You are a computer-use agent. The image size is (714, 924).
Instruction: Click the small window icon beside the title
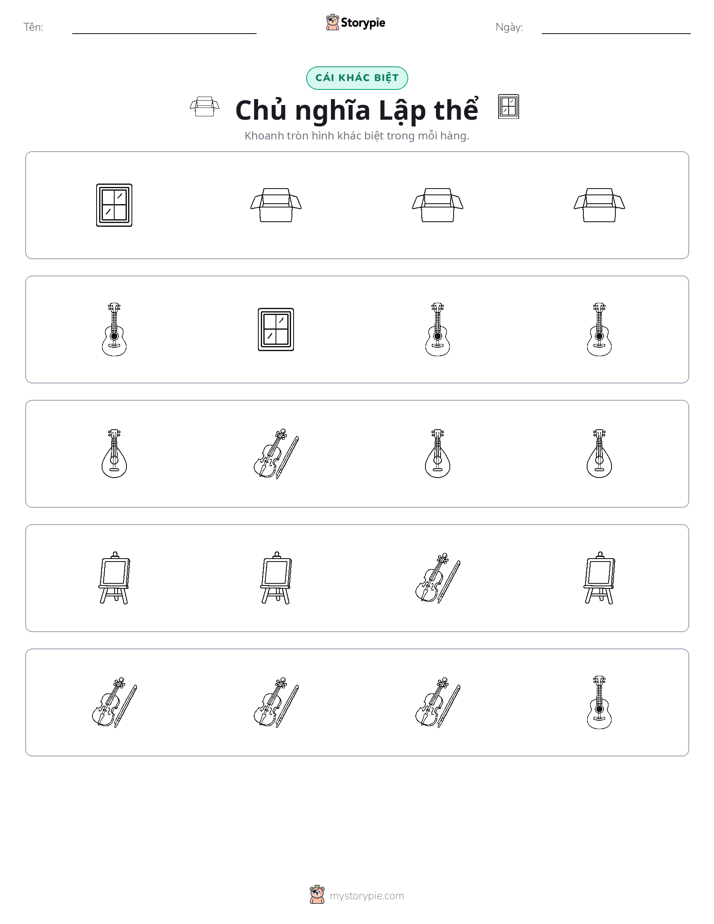(508, 107)
